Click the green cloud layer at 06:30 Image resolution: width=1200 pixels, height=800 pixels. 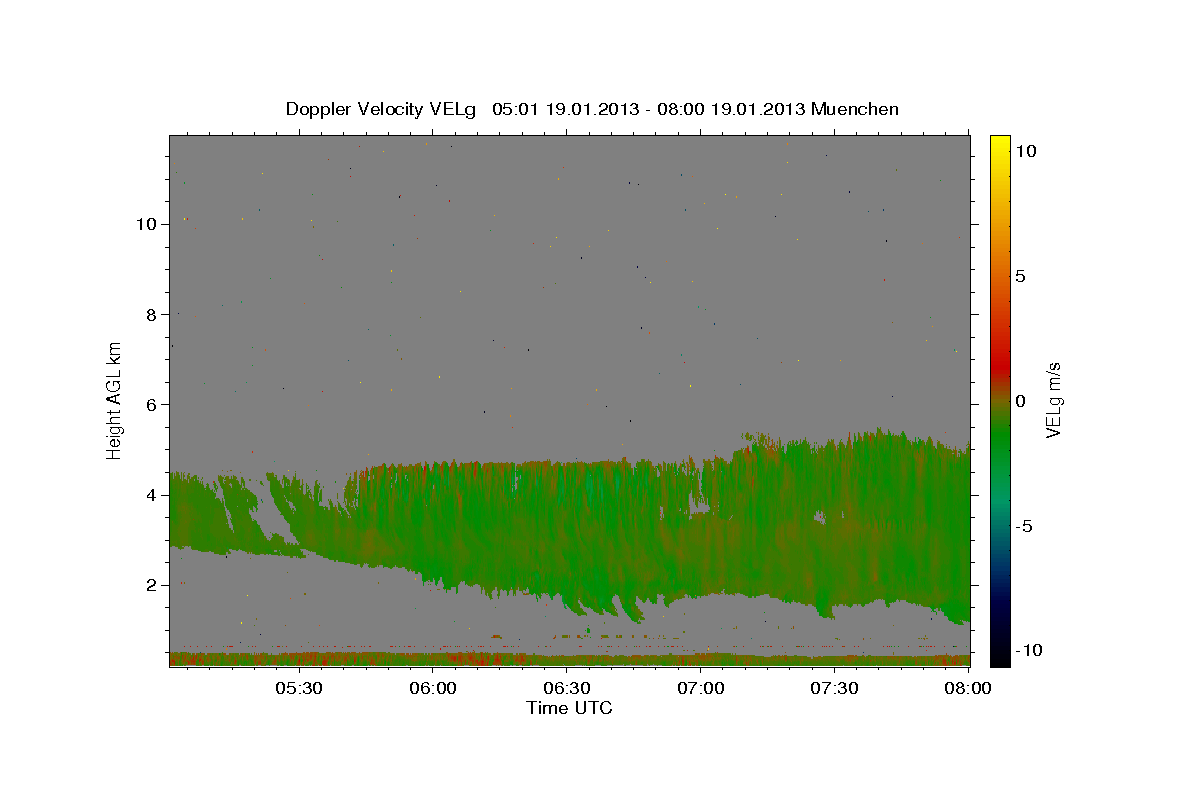567,530
